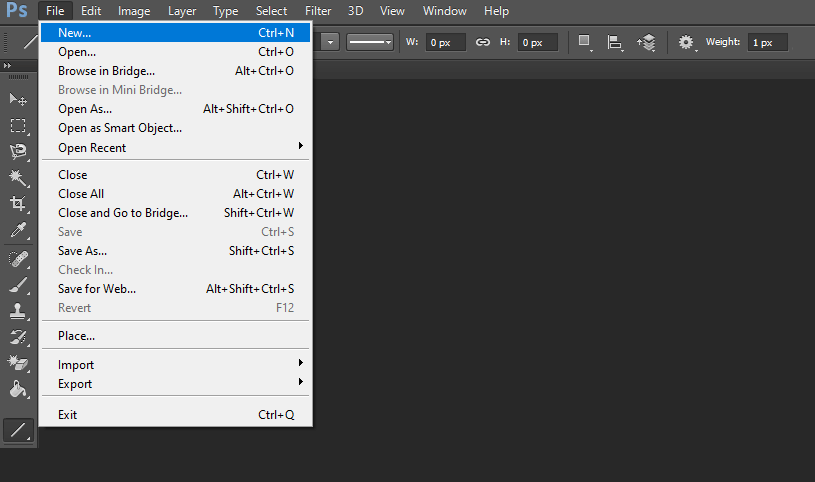The width and height of the screenshot is (815, 482).
Task: Open path operations options
Action: [x=585, y=42]
